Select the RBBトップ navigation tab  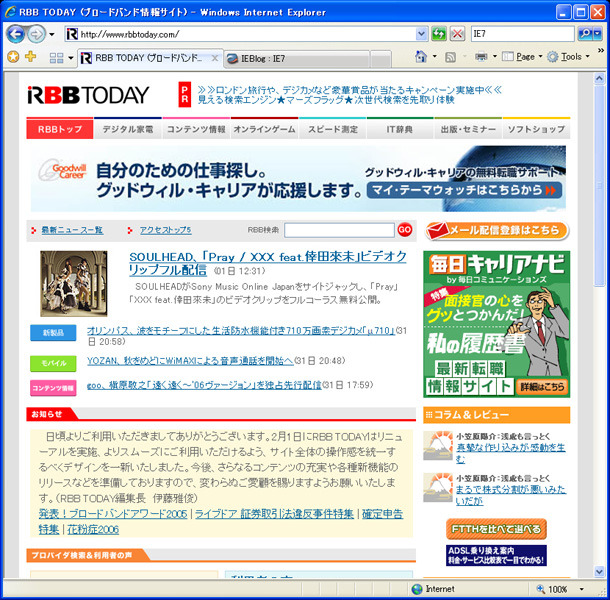(x=60, y=129)
